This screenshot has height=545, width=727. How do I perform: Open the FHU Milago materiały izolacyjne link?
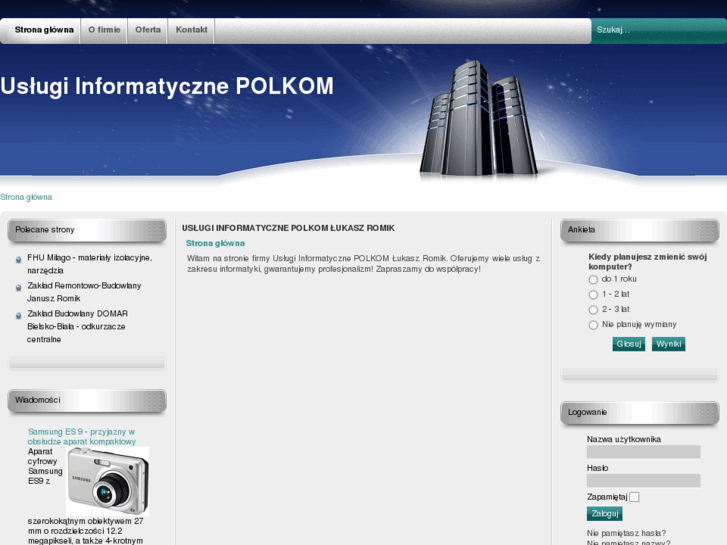89,264
